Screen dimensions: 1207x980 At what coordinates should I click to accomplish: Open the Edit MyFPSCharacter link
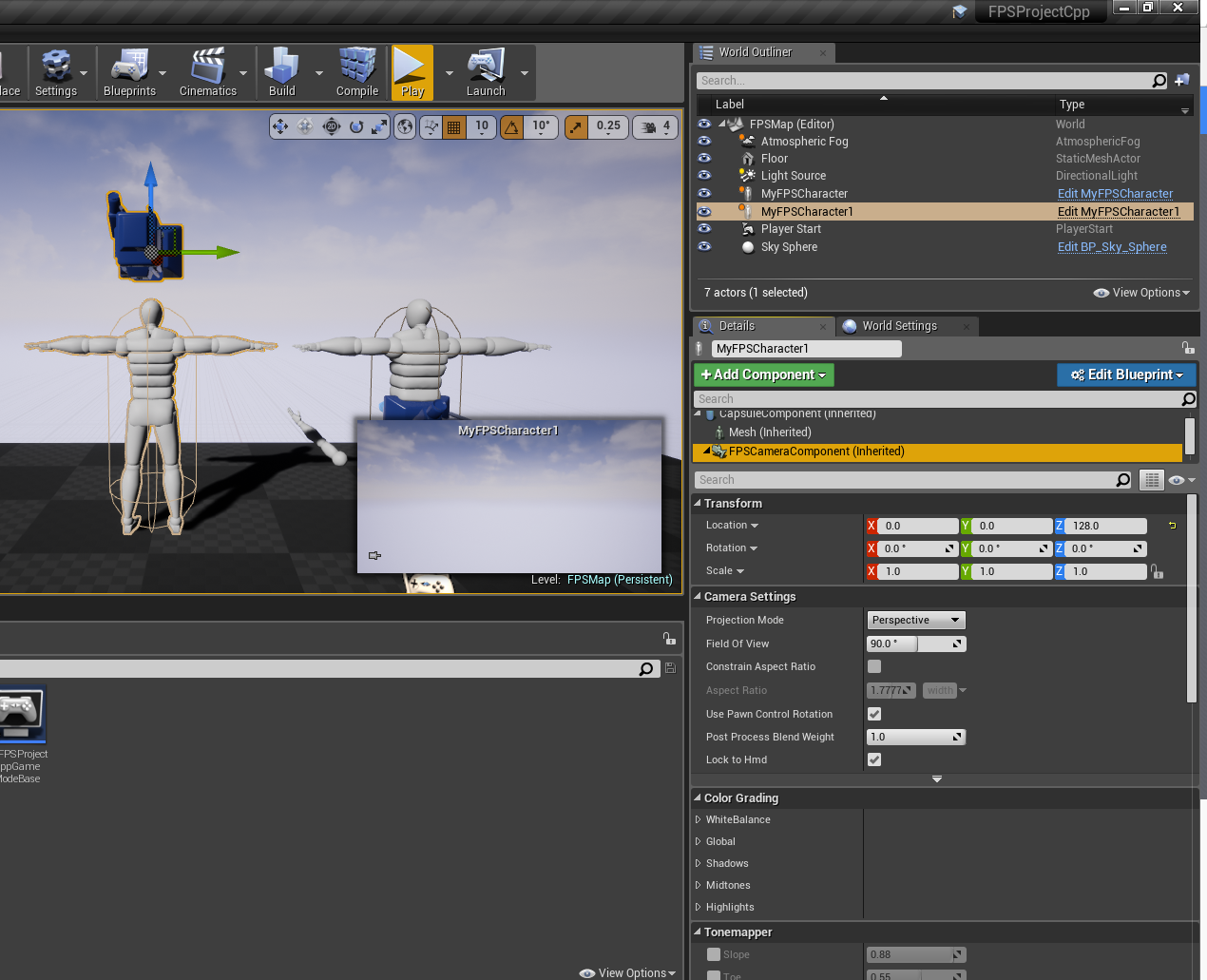click(x=1115, y=194)
